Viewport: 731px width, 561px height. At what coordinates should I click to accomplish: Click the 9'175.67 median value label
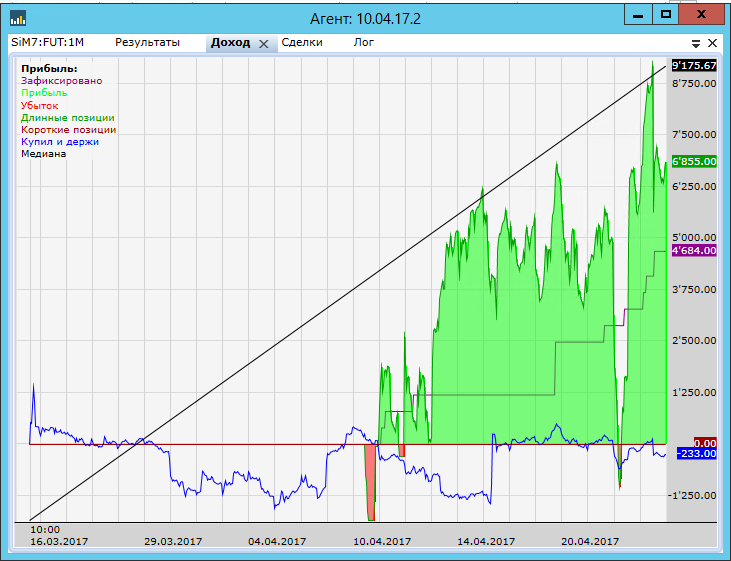tap(694, 66)
